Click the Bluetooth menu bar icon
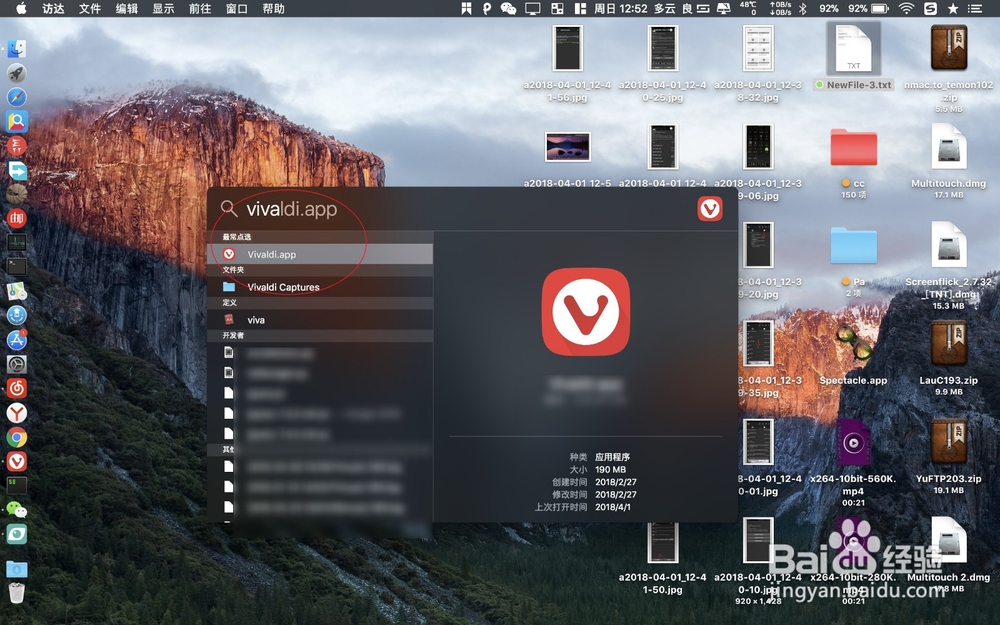 coord(803,8)
